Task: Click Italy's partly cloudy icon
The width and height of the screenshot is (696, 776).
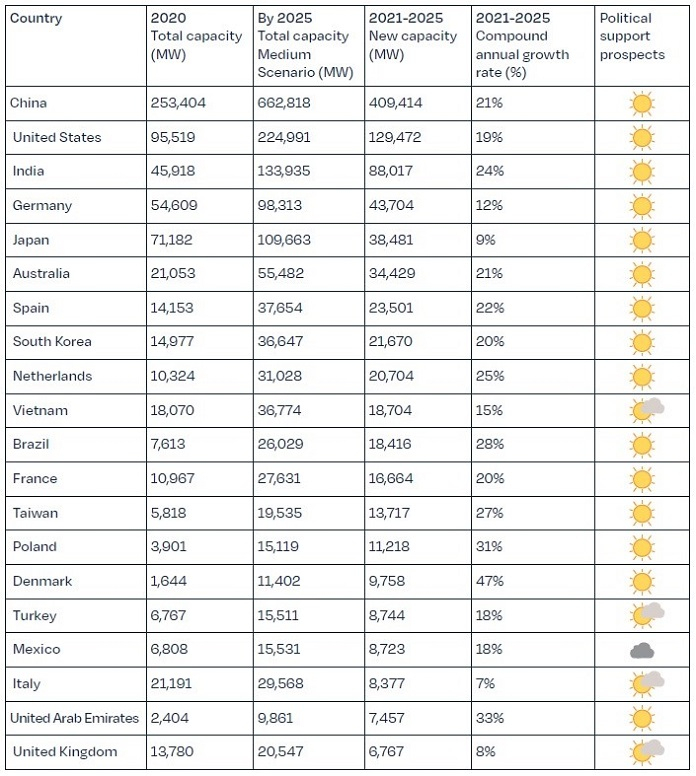Action: [646, 683]
